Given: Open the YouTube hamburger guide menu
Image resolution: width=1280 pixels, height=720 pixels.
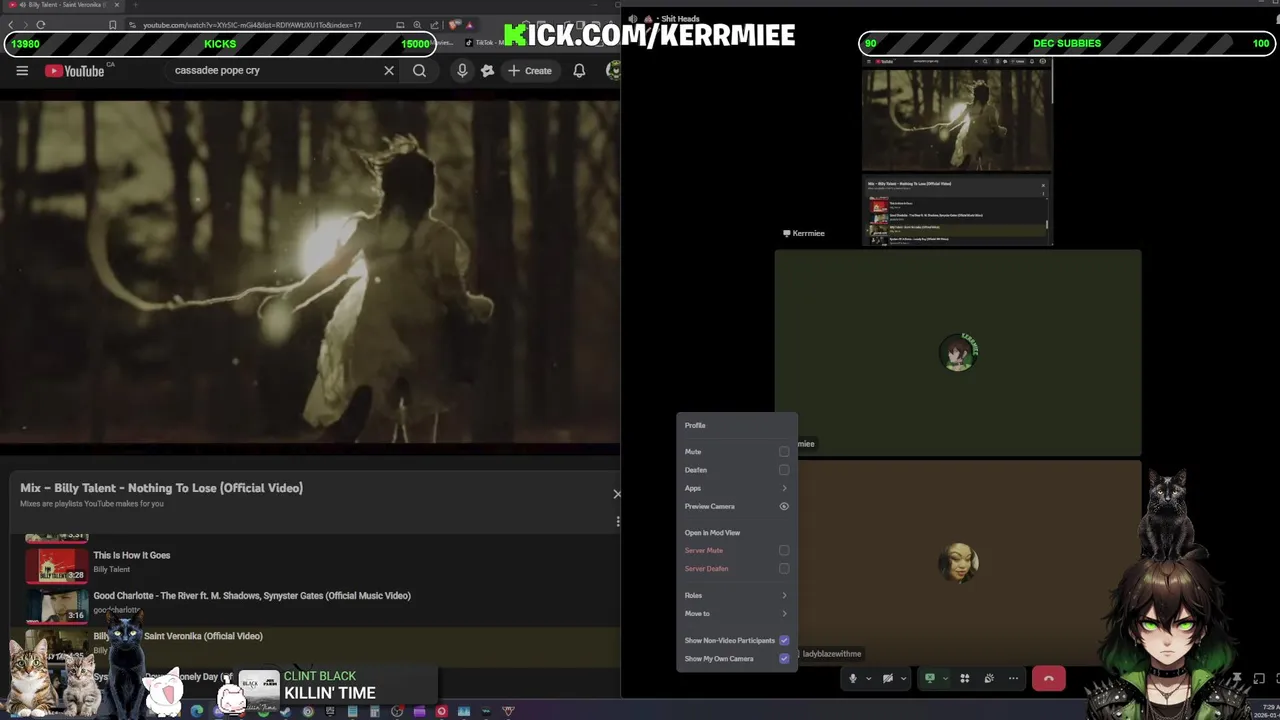Looking at the screenshot, I should (22, 71).
